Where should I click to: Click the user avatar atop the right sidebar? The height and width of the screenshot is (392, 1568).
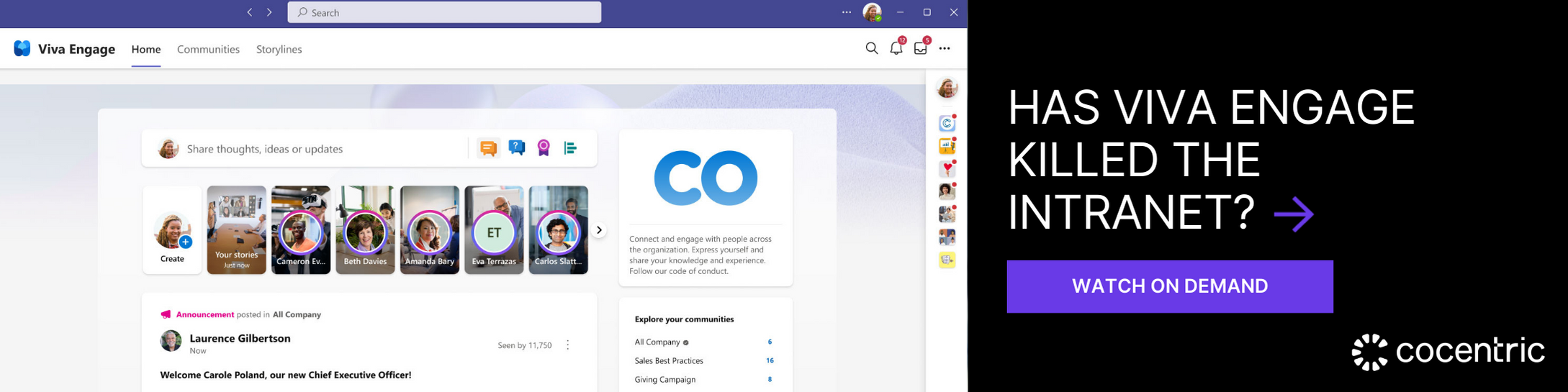tap(947, 88)
